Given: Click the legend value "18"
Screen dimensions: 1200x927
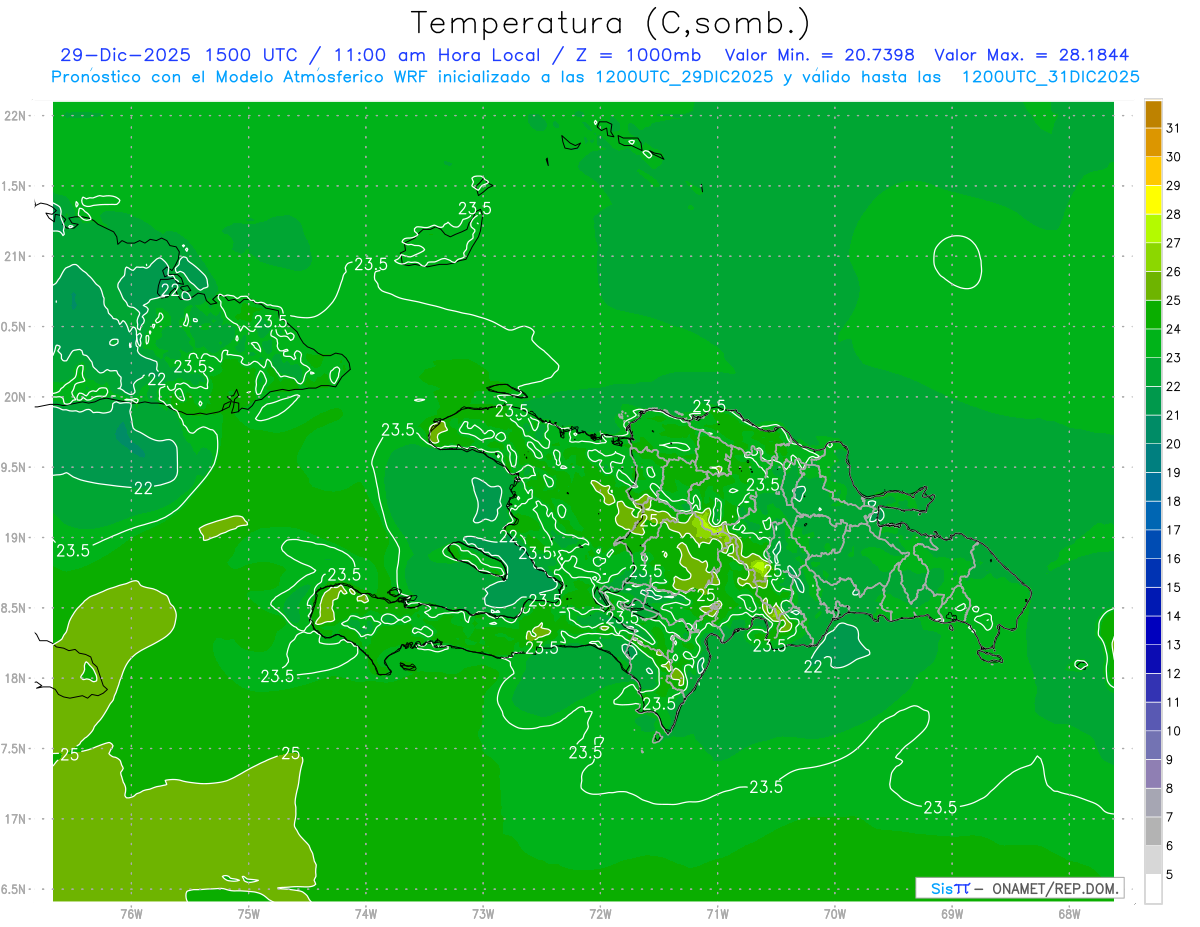Looking at the screenshot, I should pos(1173,500).
